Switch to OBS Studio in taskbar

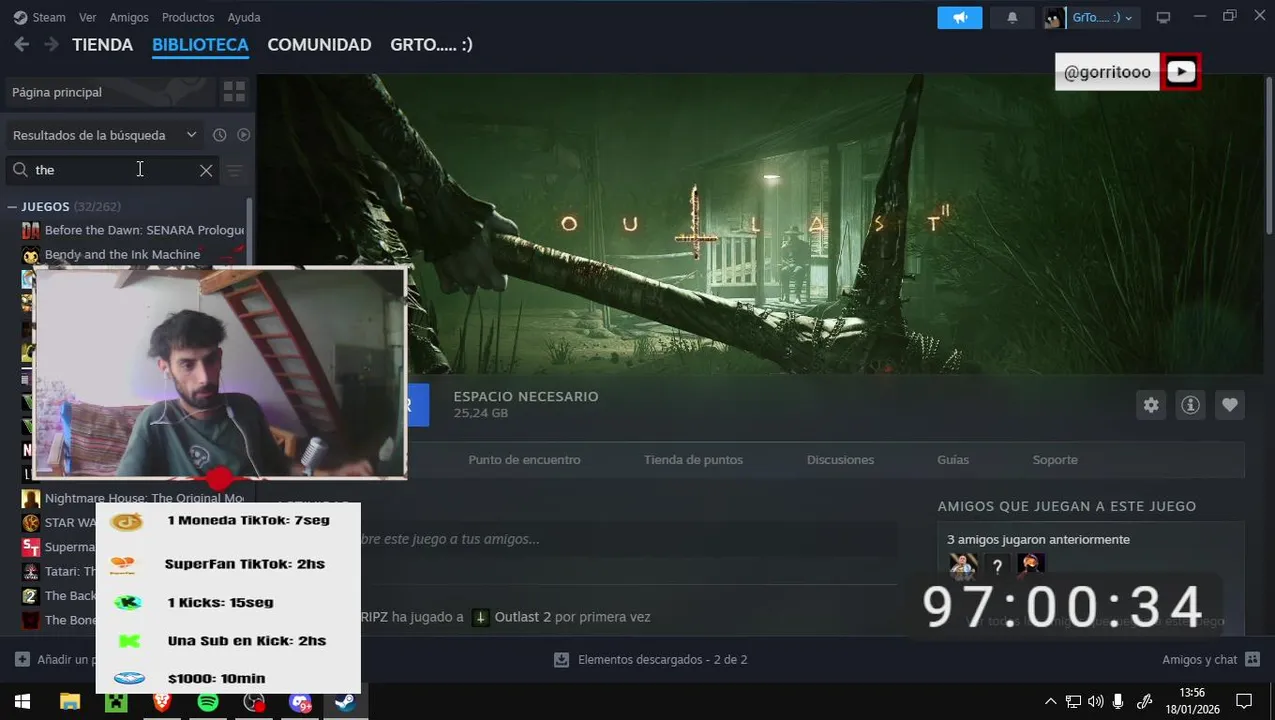click(254, 702)
